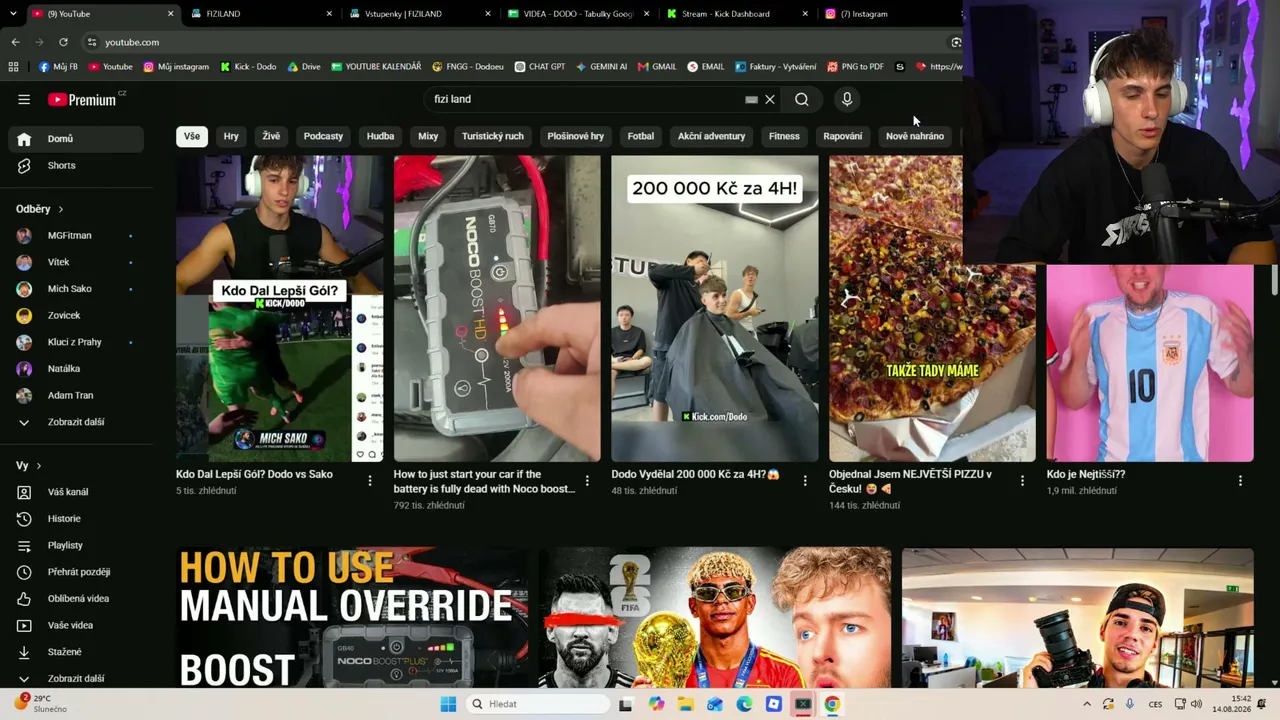Open Vaše videa in the sidebar
Image resolution: width=1280 pixels, height=720 pixels.
(x=76, y=625)
